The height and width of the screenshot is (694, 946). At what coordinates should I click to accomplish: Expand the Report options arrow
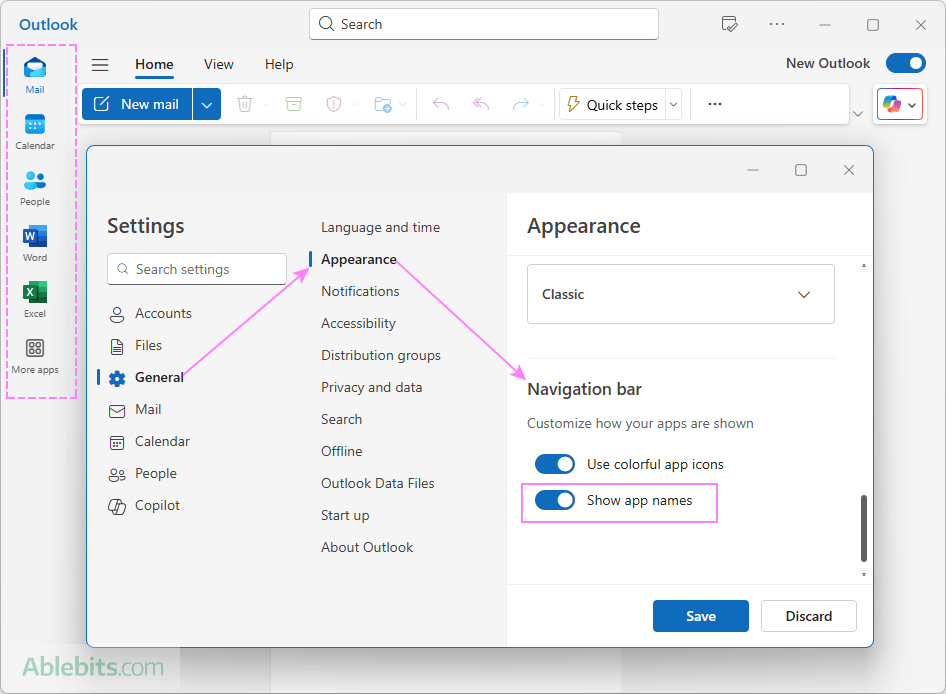pos(355,104)
